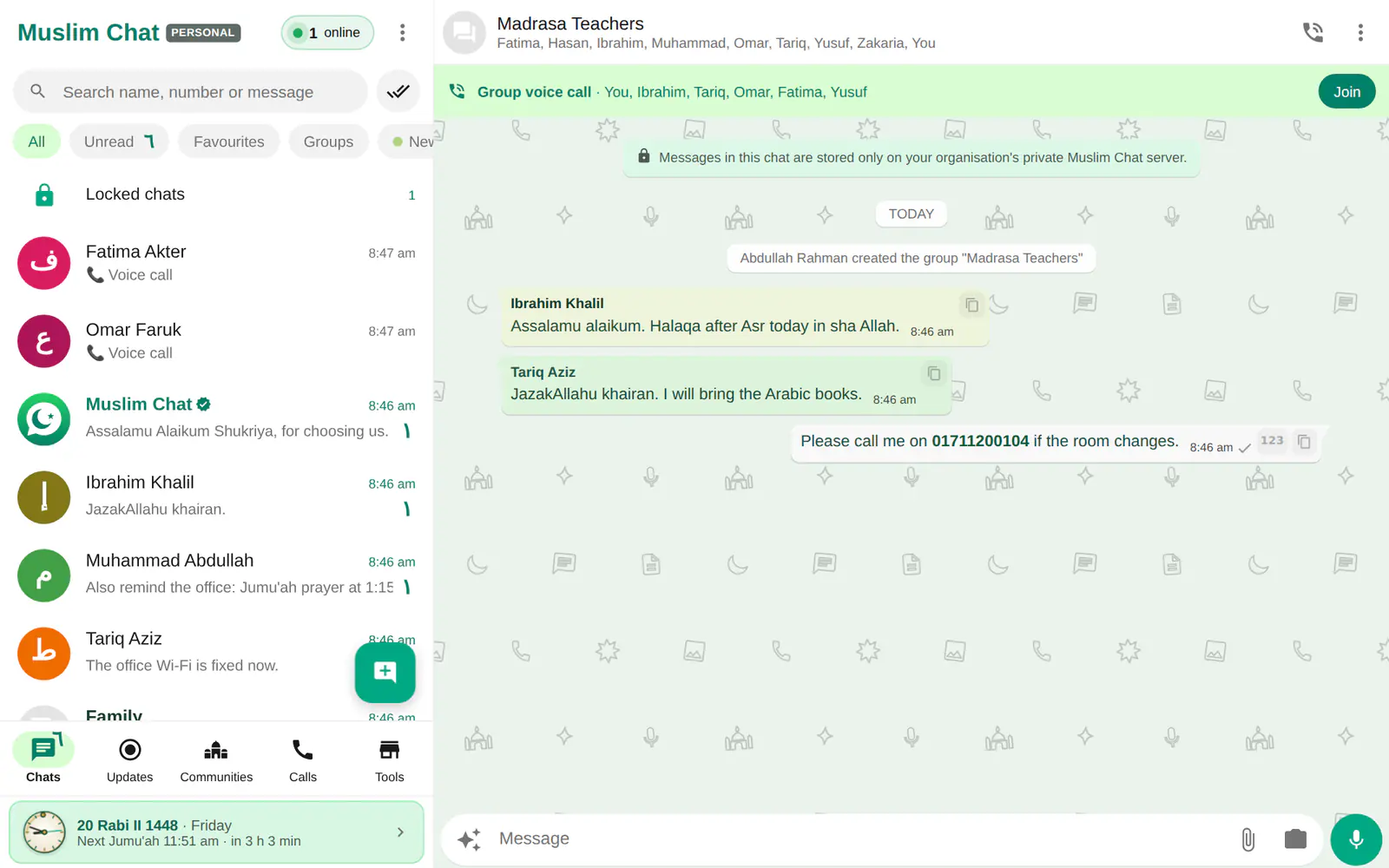
Task: Expand the Hijri date prayer banner chevron
Action: 400,832
